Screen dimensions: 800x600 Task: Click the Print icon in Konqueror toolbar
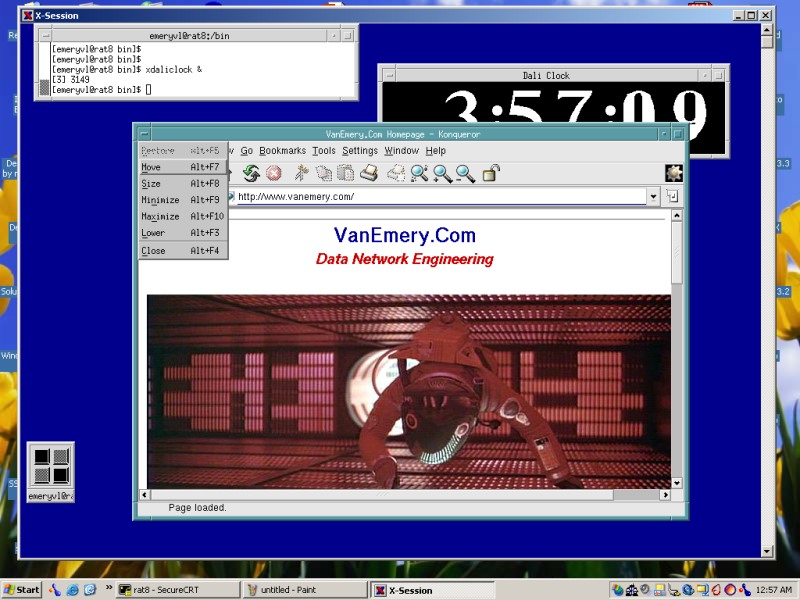click(x=369, y=174)
